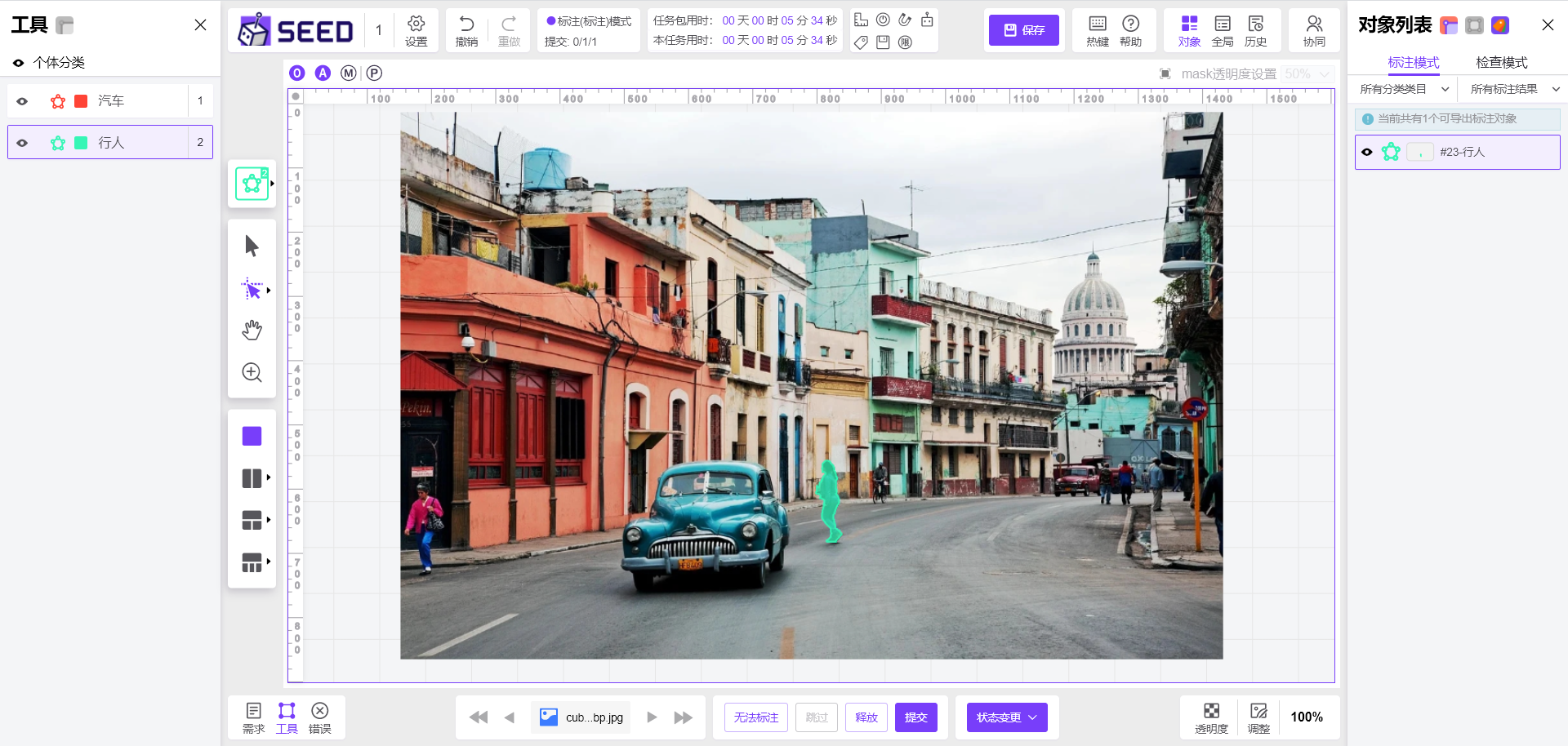Click 释放 release button
This screenshot has height=746, width=1568.
(866, 717)
